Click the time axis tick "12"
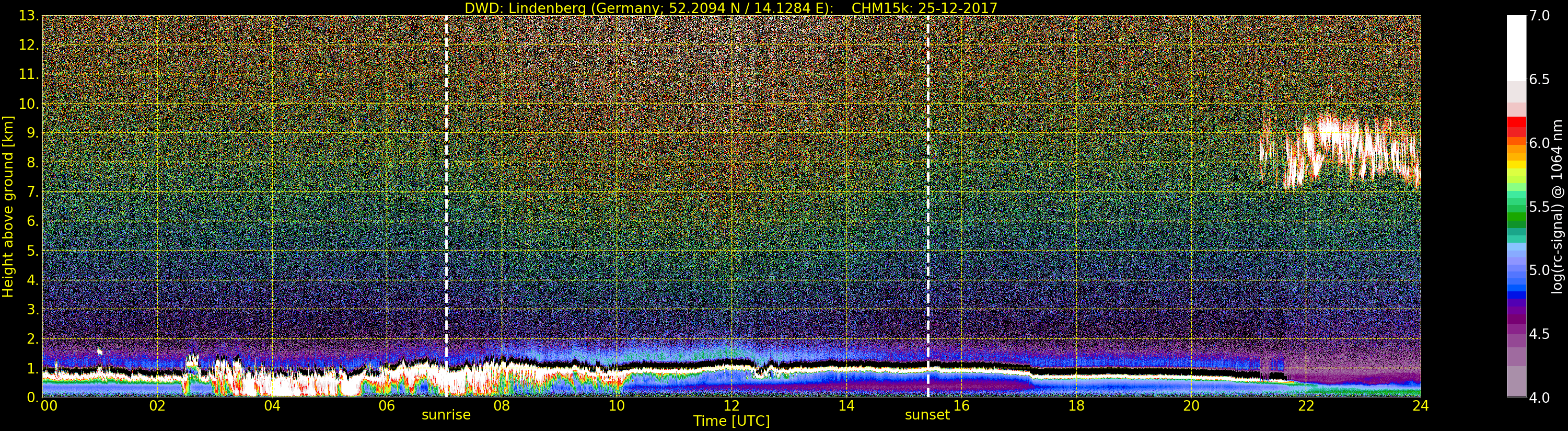 point(731,406)
